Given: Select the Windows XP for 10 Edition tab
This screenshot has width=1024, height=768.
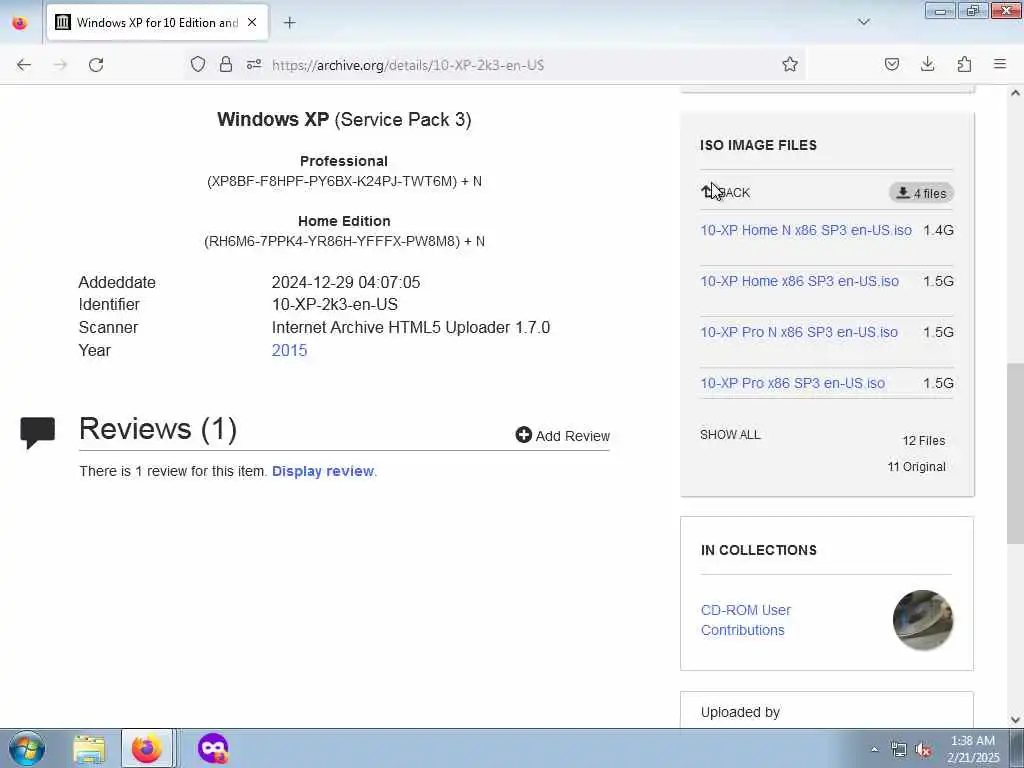Looking at the screenshot, I should pyautogui.click(x=157, y=23).
